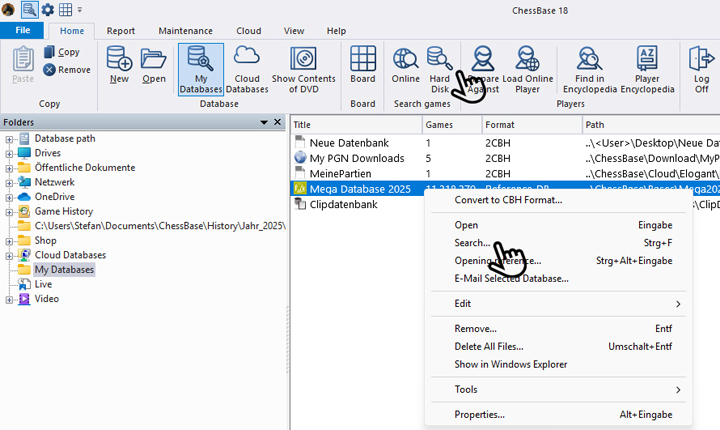Viewport: 720px width, 430px height.
Task: Switch to the Report ribbon tab
Action: [x=121, y=31]
